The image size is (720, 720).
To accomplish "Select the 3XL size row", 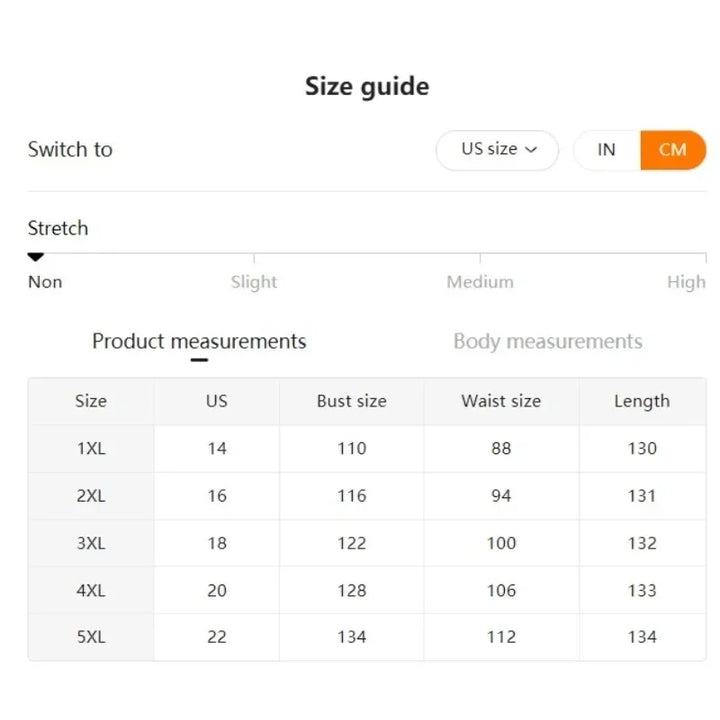I will tap(91, 543).
